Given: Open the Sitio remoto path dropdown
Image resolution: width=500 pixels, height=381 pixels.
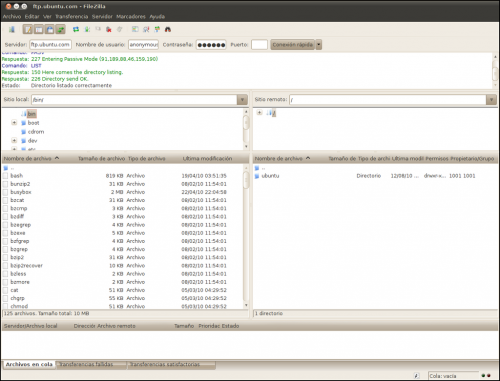Looking at the screenshot, I should coord(491,99).
